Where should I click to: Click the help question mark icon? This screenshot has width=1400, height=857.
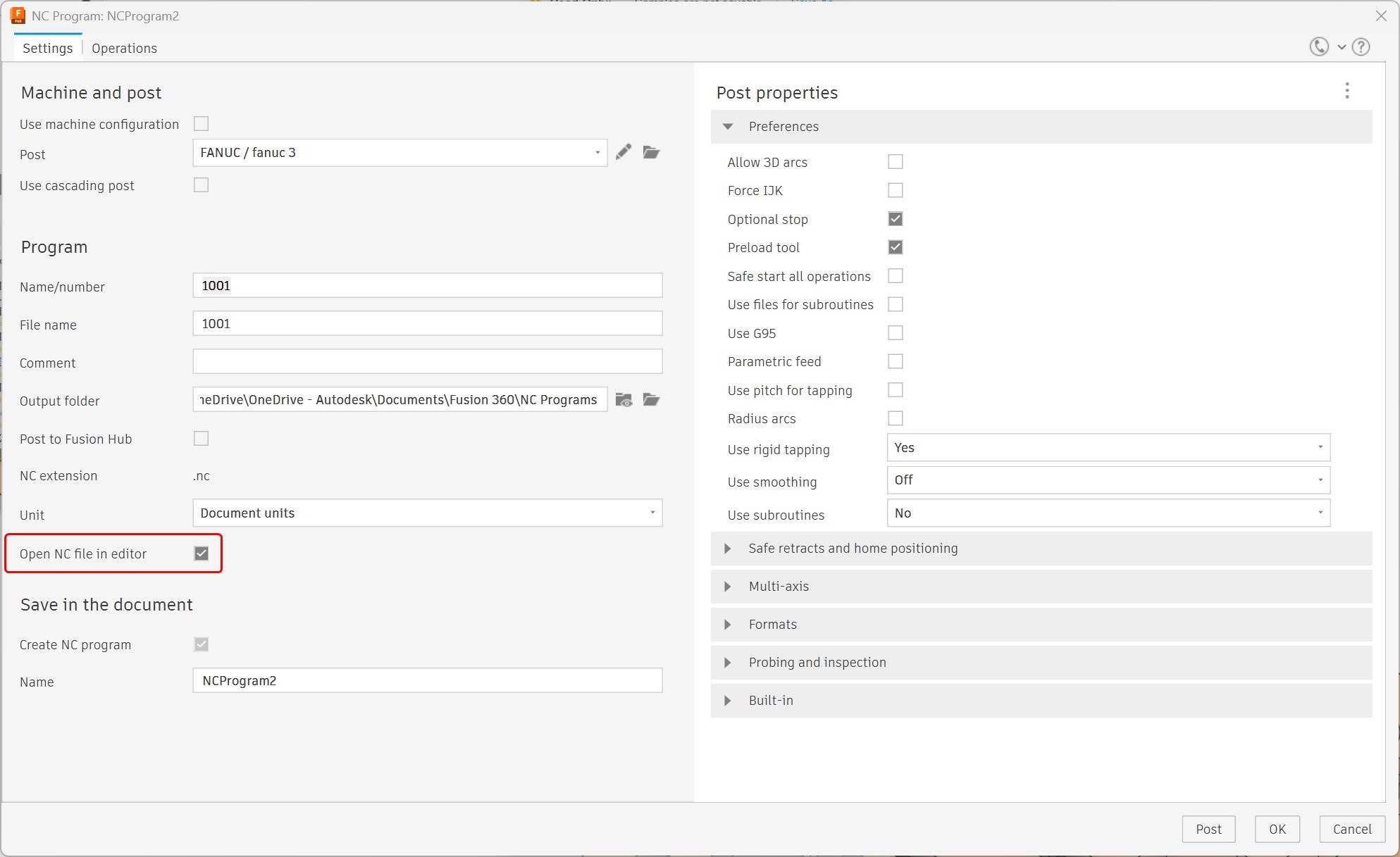[x=1361, y=47]
